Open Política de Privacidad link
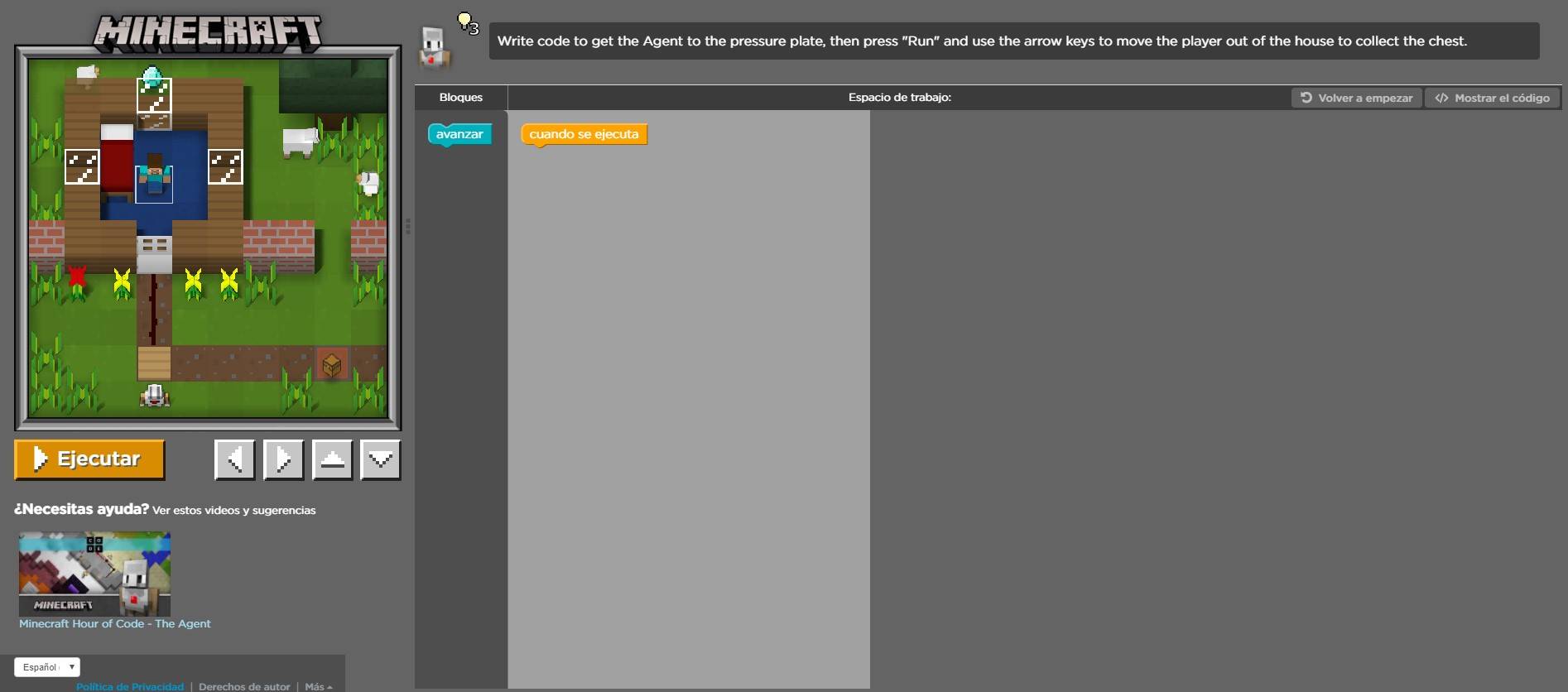 point(130,687)
